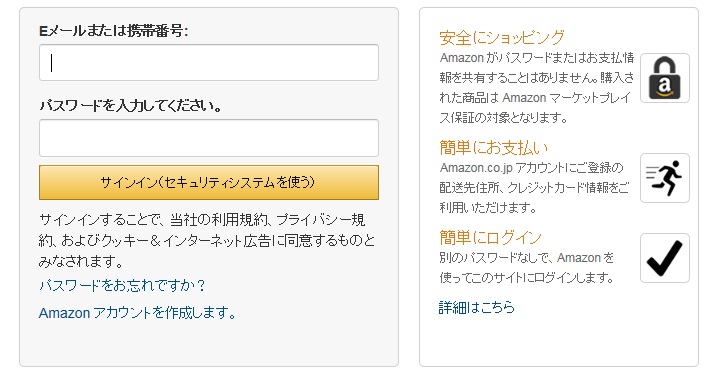Focus the パスワード input field

point(209,138)
